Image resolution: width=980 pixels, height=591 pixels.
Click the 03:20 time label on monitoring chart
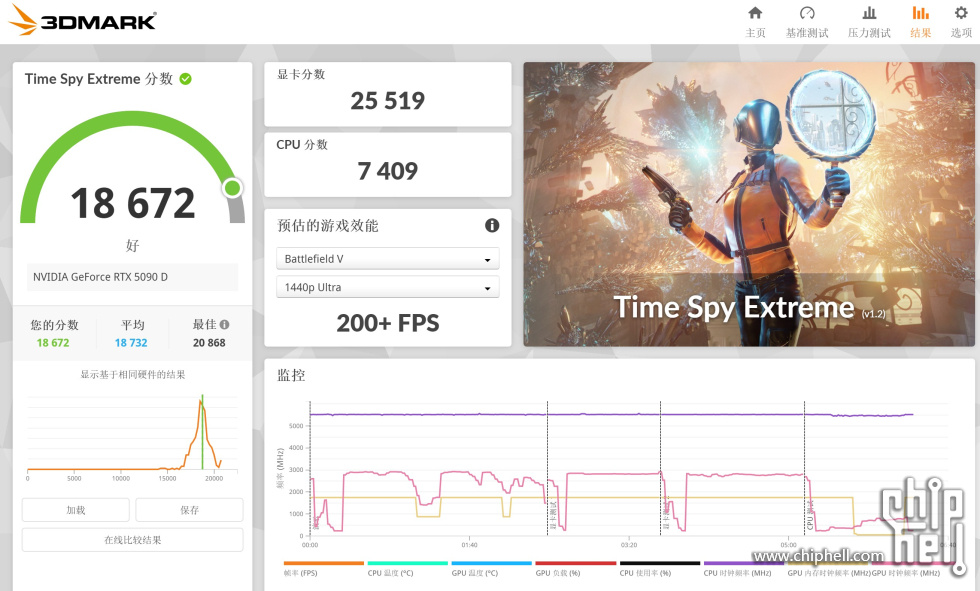click(629, 545)
